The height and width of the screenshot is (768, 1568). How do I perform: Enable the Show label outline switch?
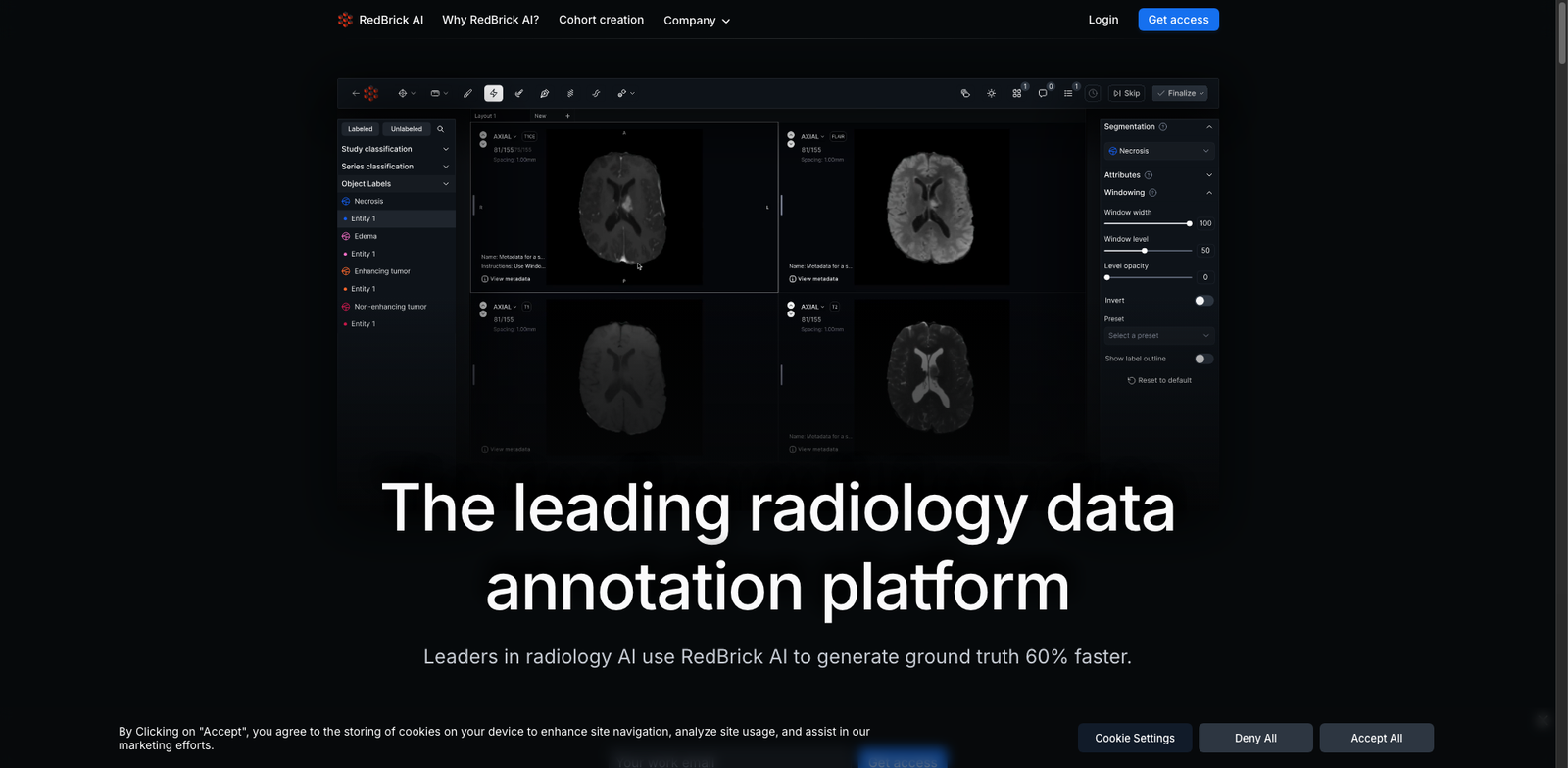coord(1203,359)
